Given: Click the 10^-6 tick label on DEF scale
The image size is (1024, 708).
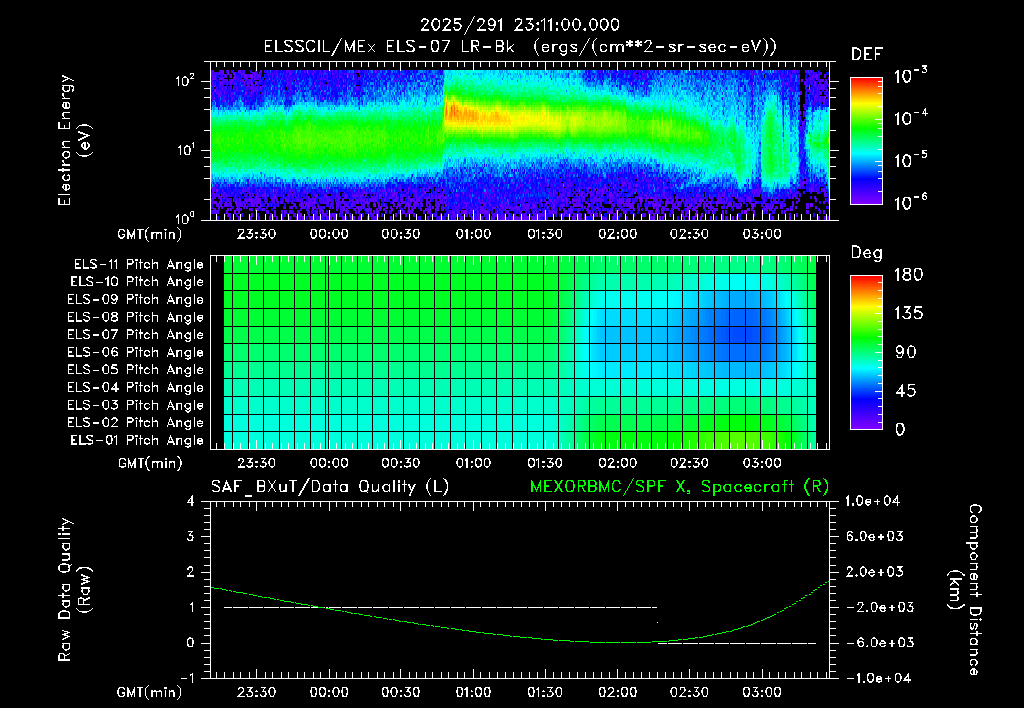Looking at the screenshot, I should click(910, 202).
